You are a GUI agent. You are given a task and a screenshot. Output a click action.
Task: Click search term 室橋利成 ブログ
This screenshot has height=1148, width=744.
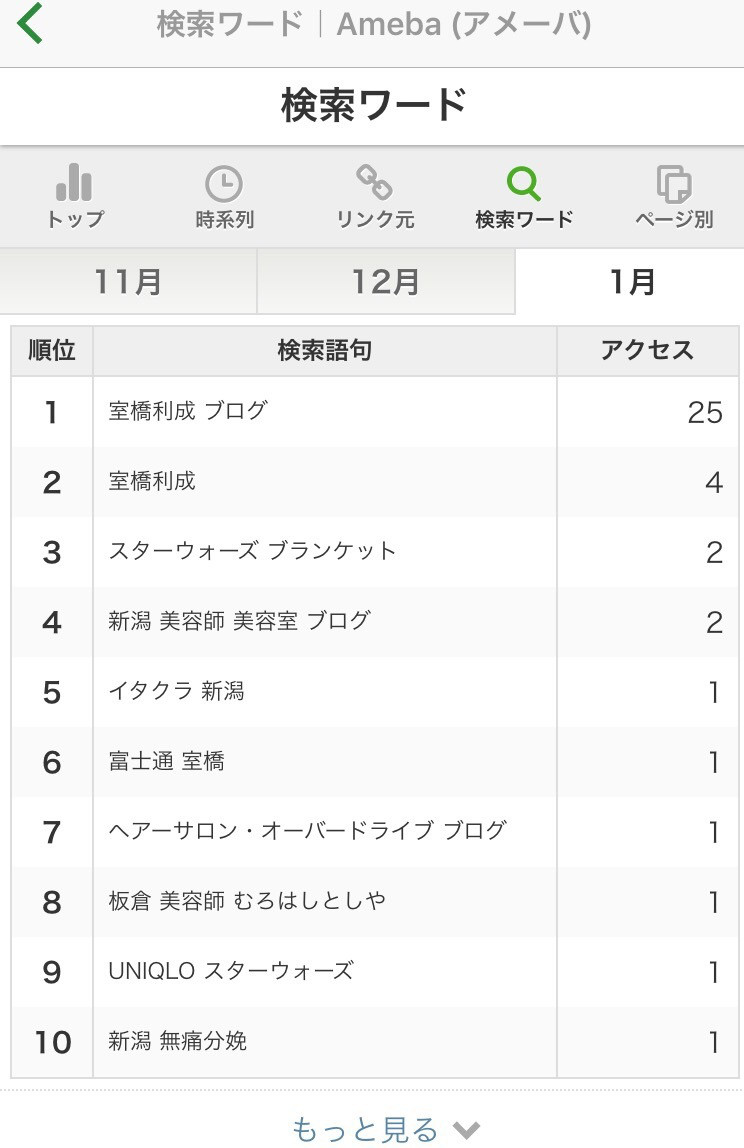pyautogui.click(x=188, y=411)
